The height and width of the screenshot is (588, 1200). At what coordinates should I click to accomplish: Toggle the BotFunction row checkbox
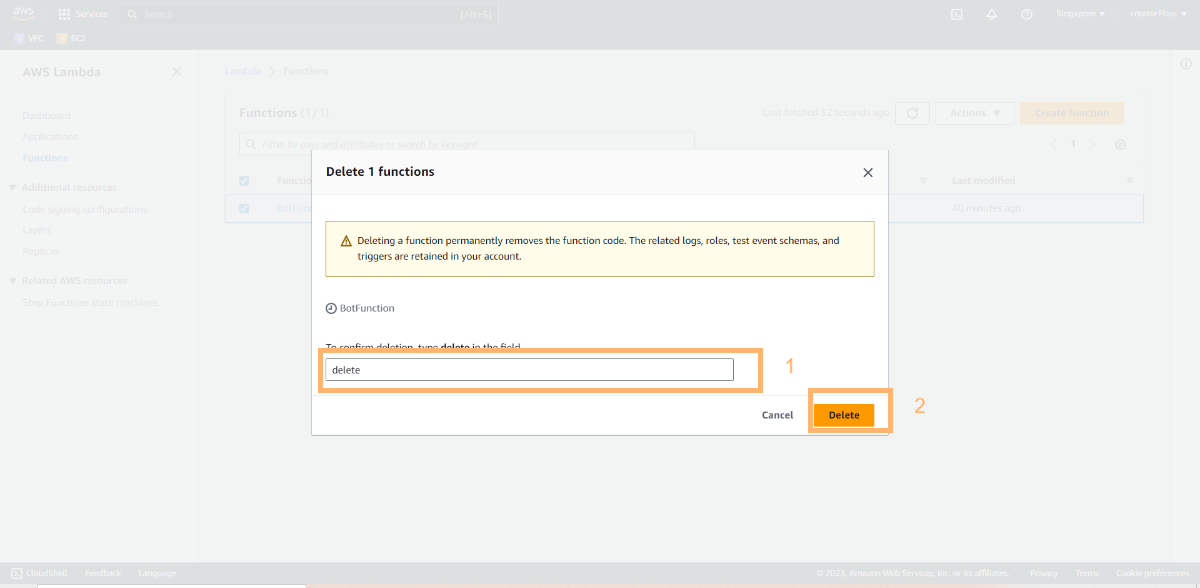click(244, 208)
